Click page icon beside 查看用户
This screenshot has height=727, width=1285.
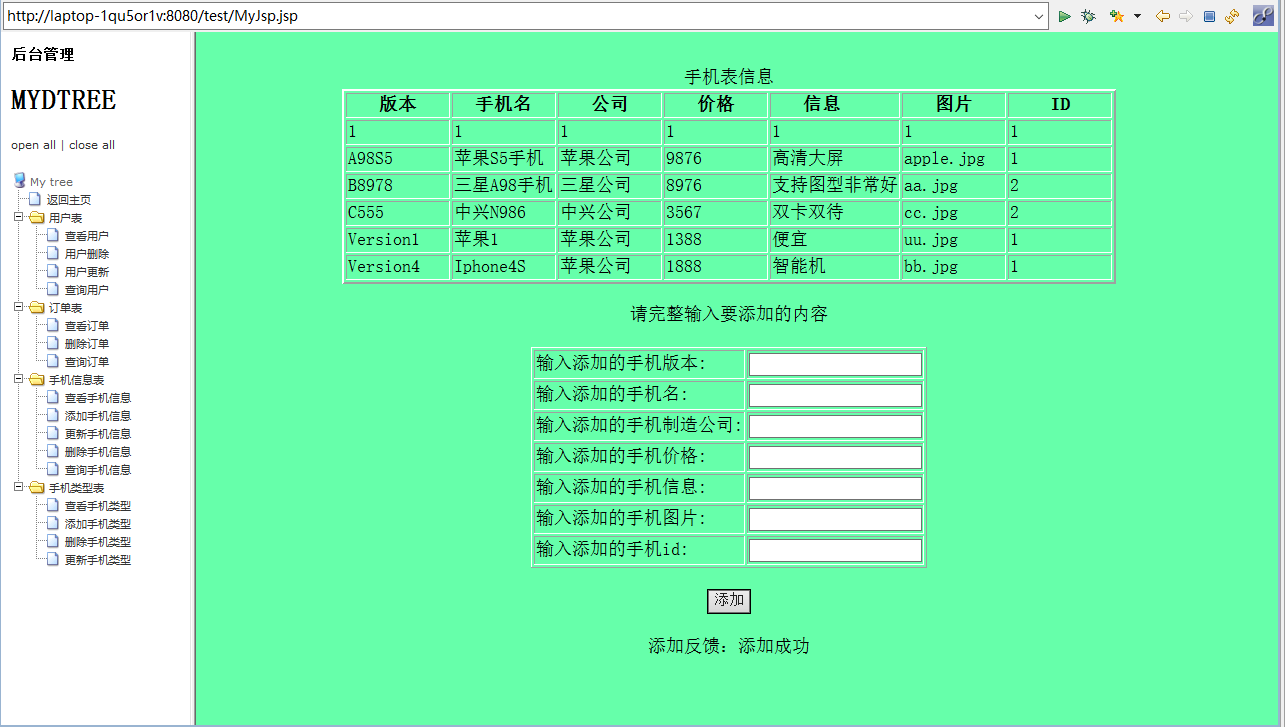53,235
